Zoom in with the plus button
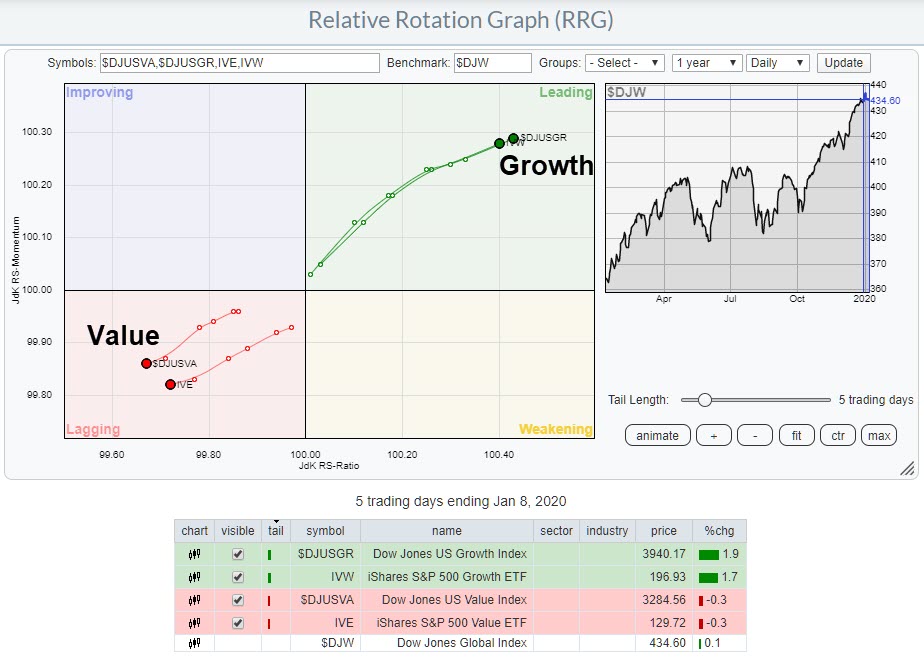The image size is (924, 658). (714, 436)
